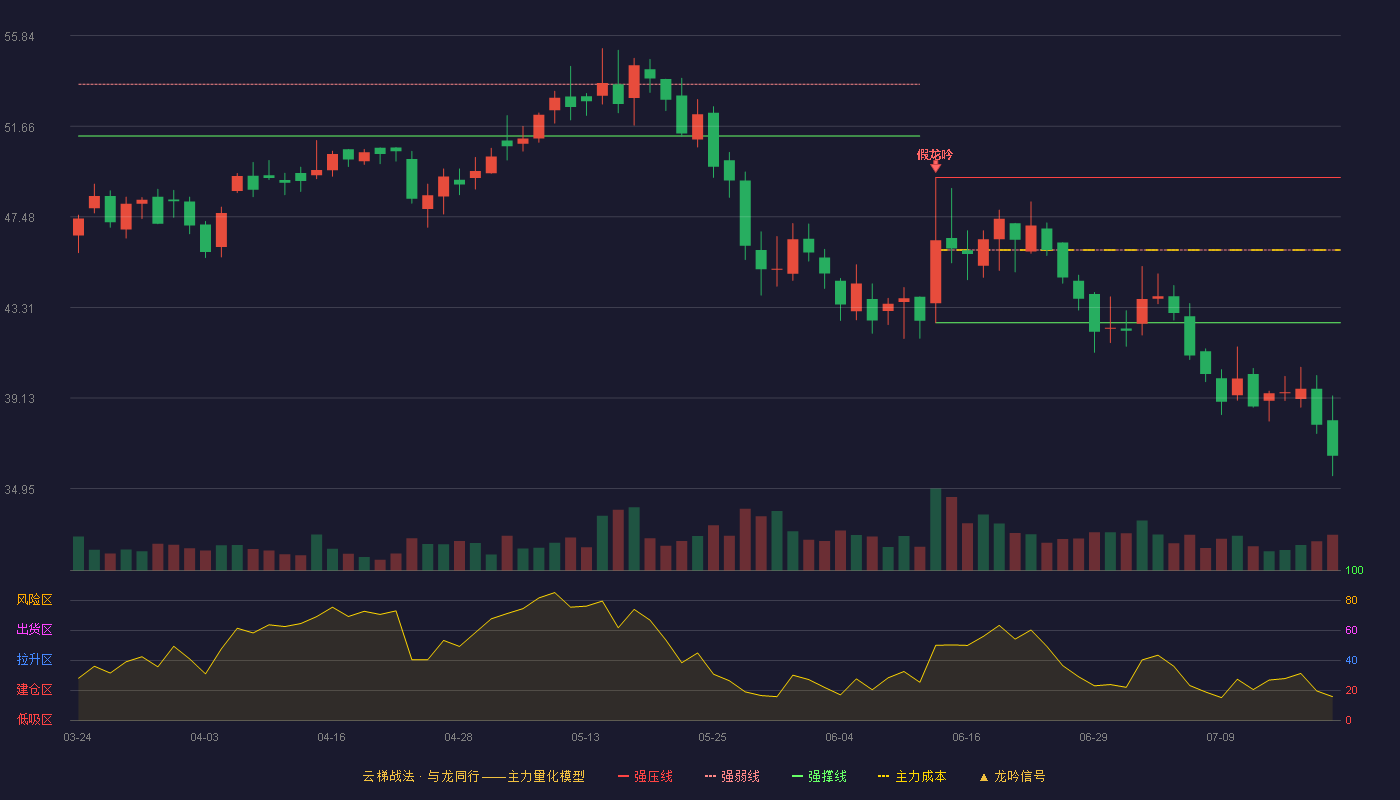The height and width of the screenshot is (800, 1400).
Task: Select the 风险区 zone label
Action: point(34,600)
